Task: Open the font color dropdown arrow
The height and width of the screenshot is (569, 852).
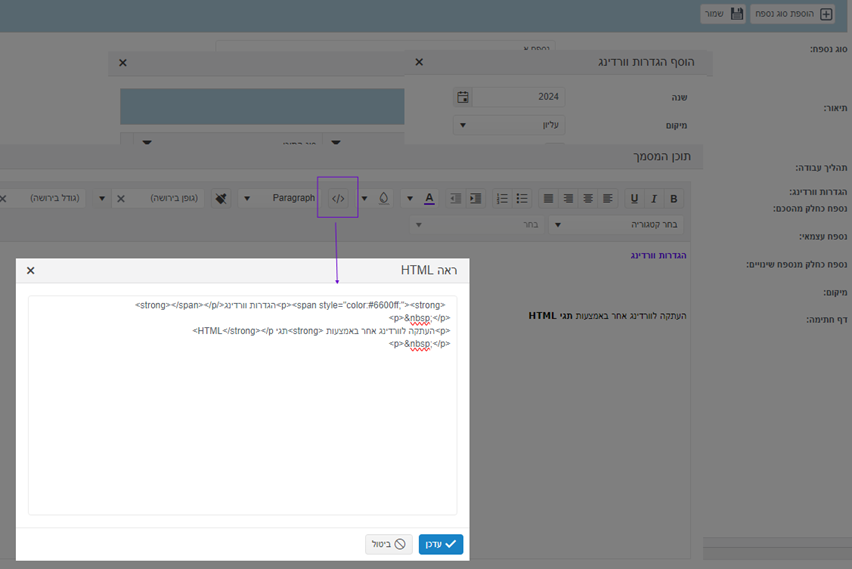Action: (x=410, y=198)
